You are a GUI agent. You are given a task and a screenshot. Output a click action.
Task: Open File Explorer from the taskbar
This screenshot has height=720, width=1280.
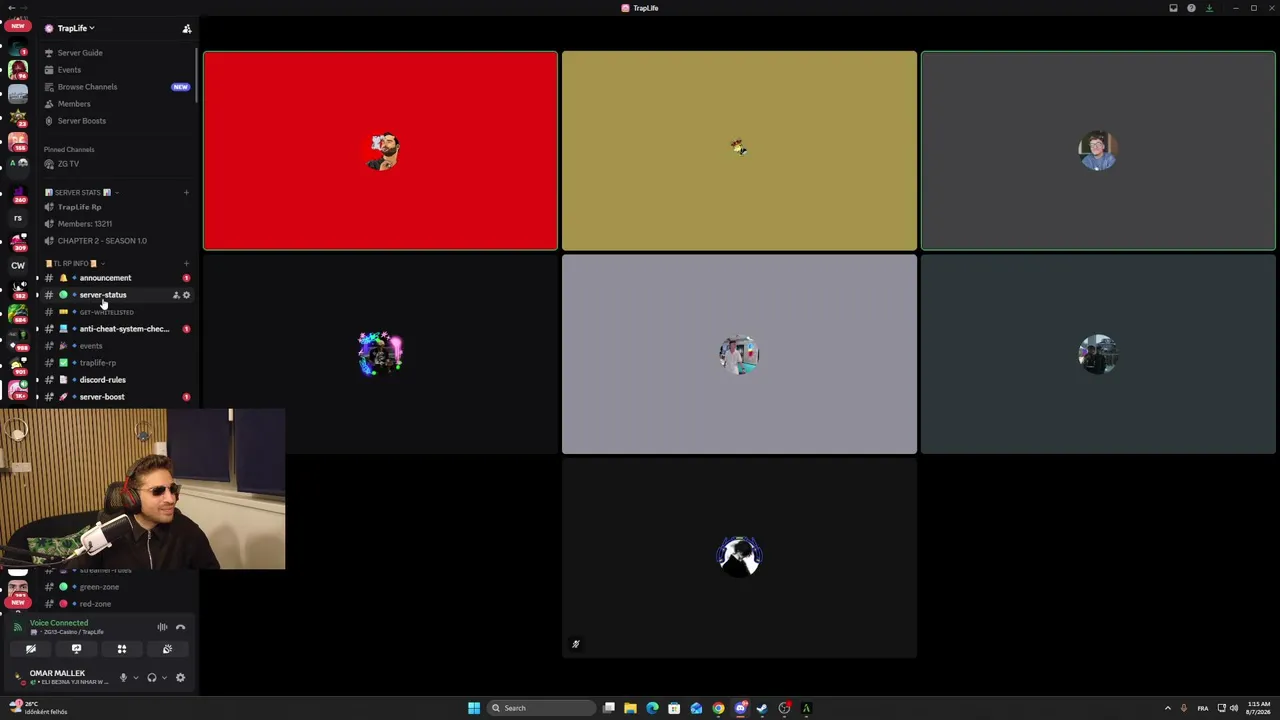point(630,708)
